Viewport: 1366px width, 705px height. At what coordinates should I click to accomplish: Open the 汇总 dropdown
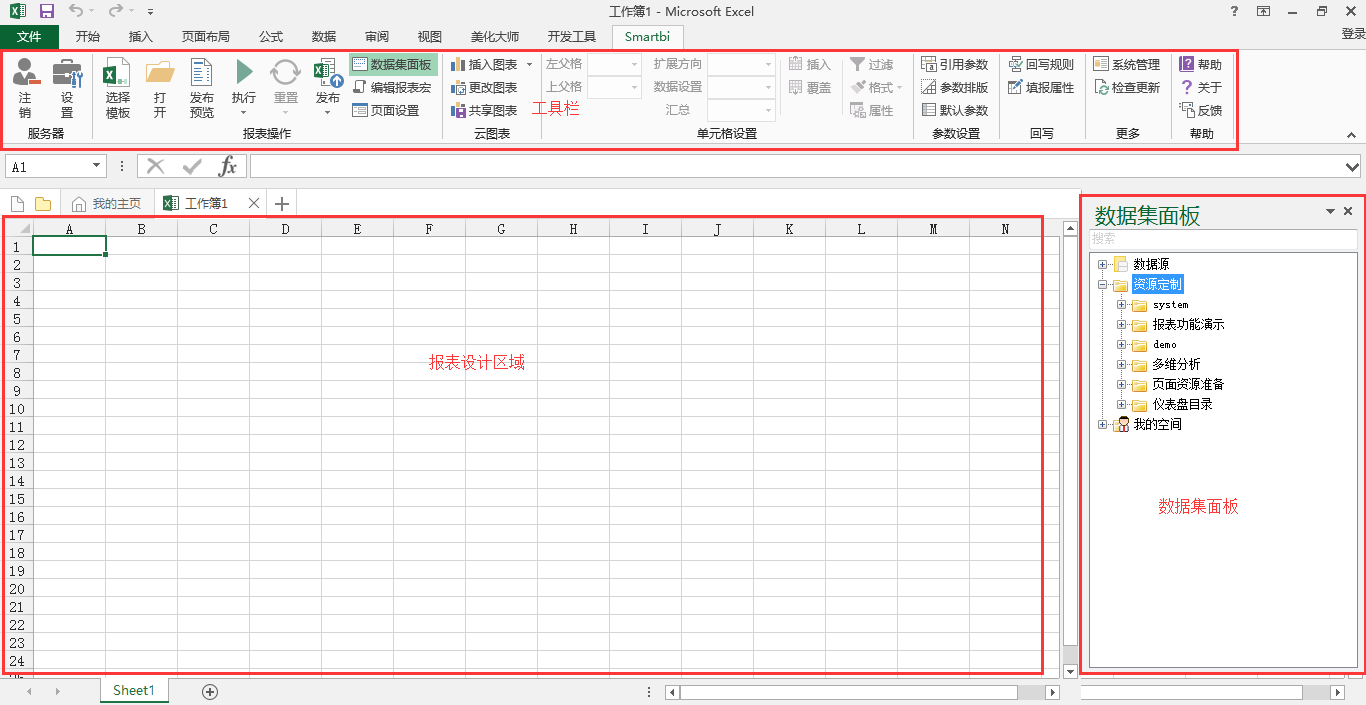click(x=742, y=110)
